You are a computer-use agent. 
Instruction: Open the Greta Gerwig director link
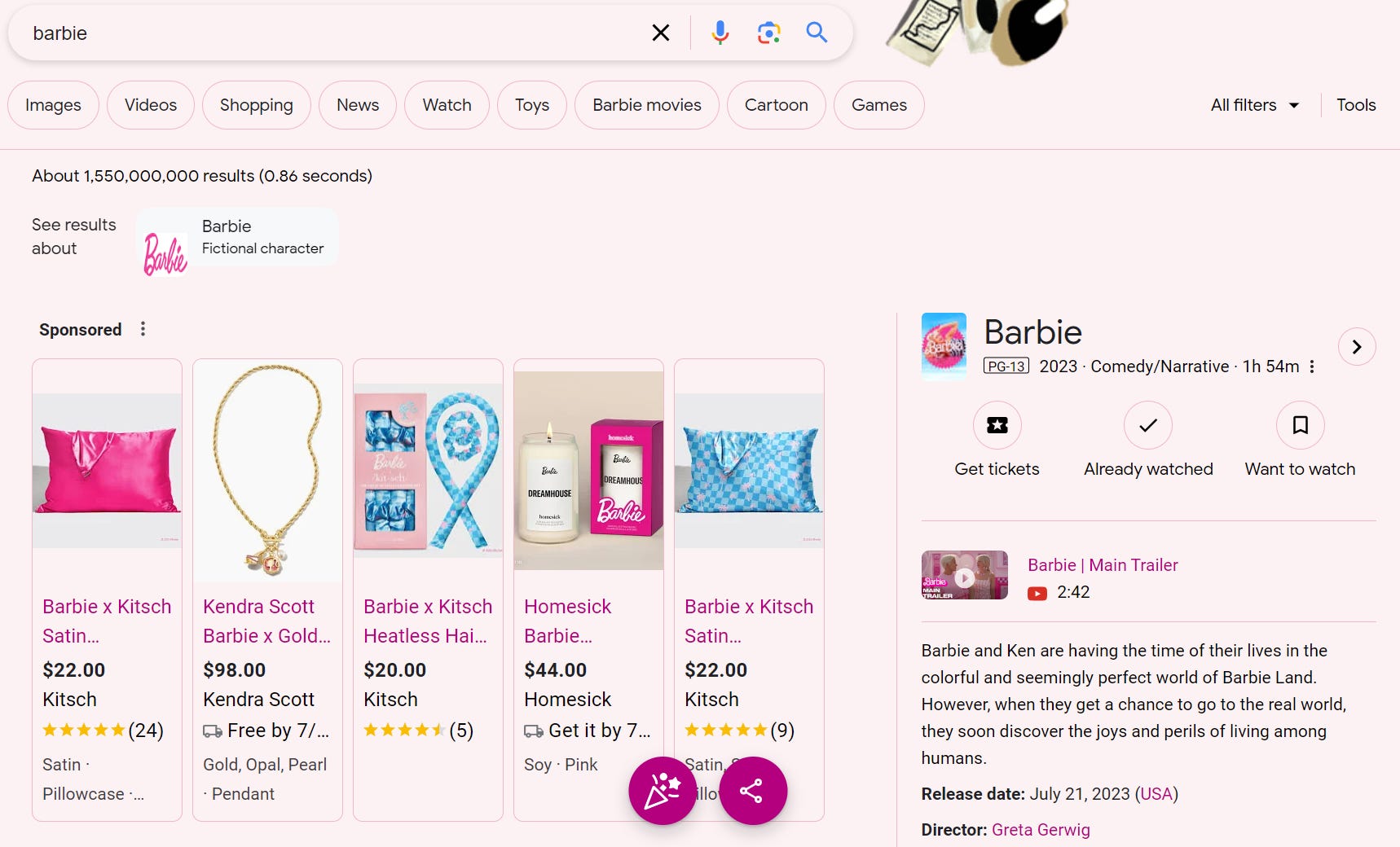coord(1041,830)
